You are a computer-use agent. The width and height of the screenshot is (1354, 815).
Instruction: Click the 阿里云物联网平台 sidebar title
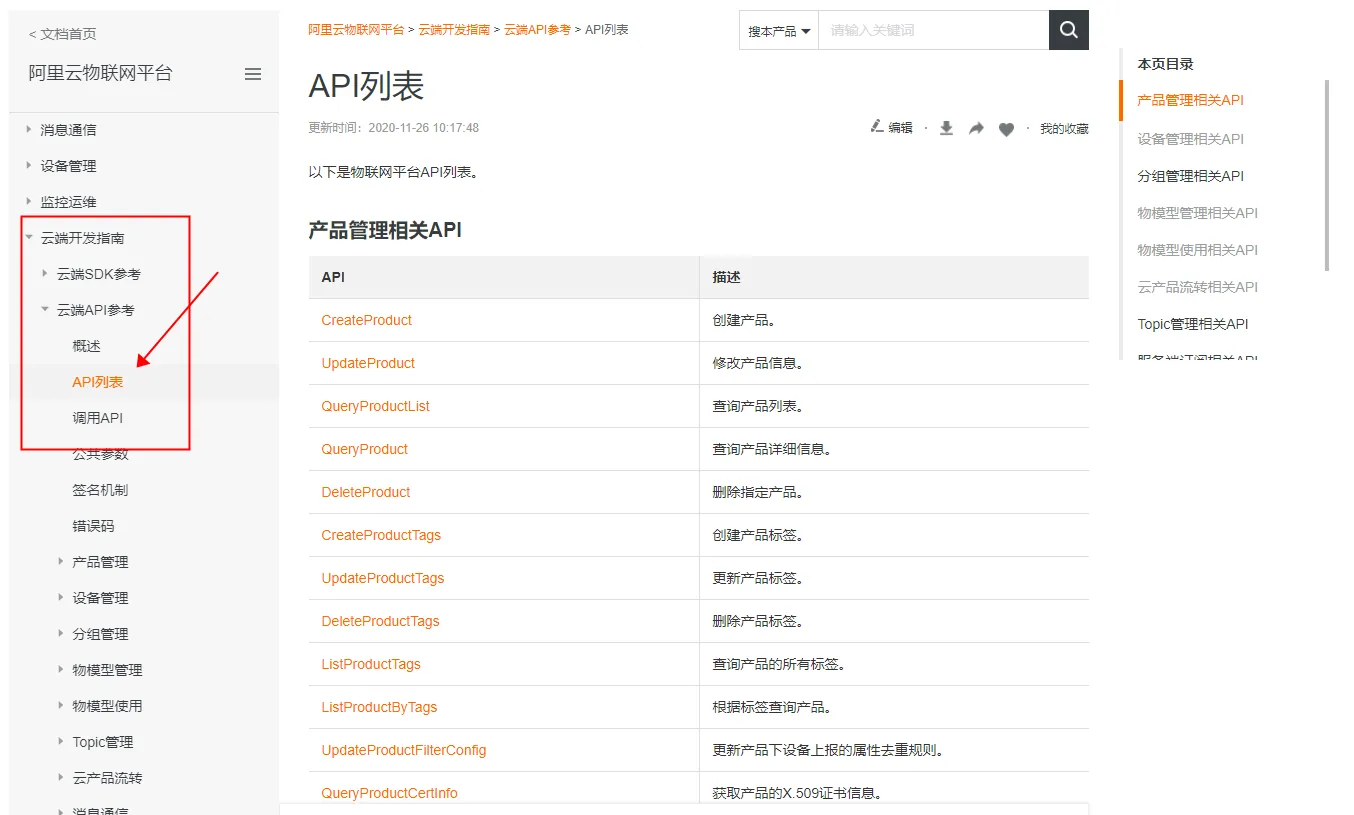click(101, 73)
